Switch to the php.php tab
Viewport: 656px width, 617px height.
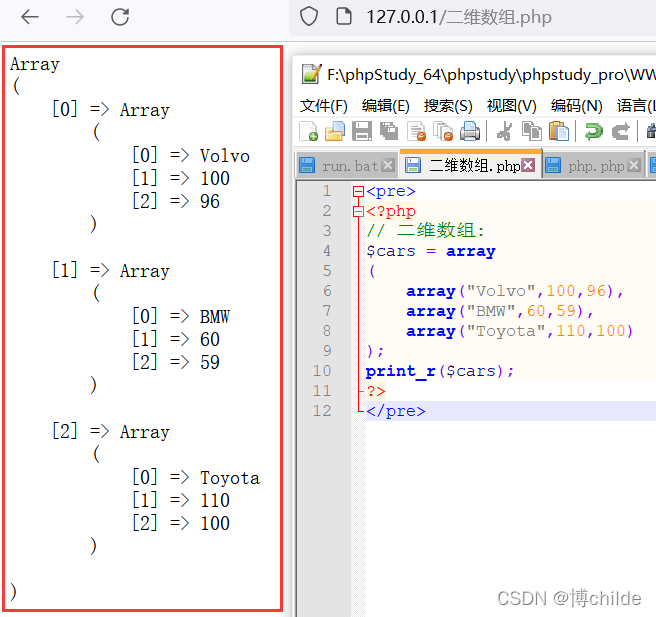click(x=594, y=166)
